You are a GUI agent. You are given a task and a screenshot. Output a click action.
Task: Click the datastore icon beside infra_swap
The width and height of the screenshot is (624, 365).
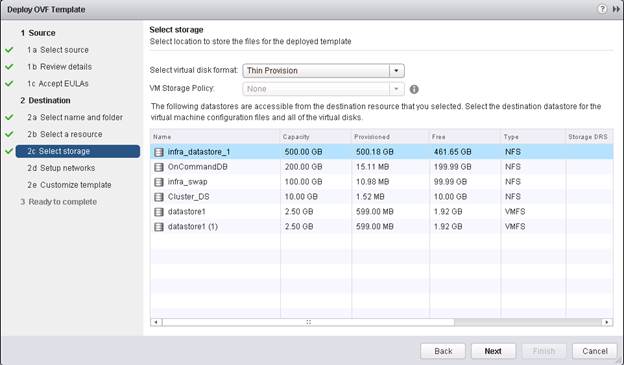pyautogui.click(x=159, y=182)
